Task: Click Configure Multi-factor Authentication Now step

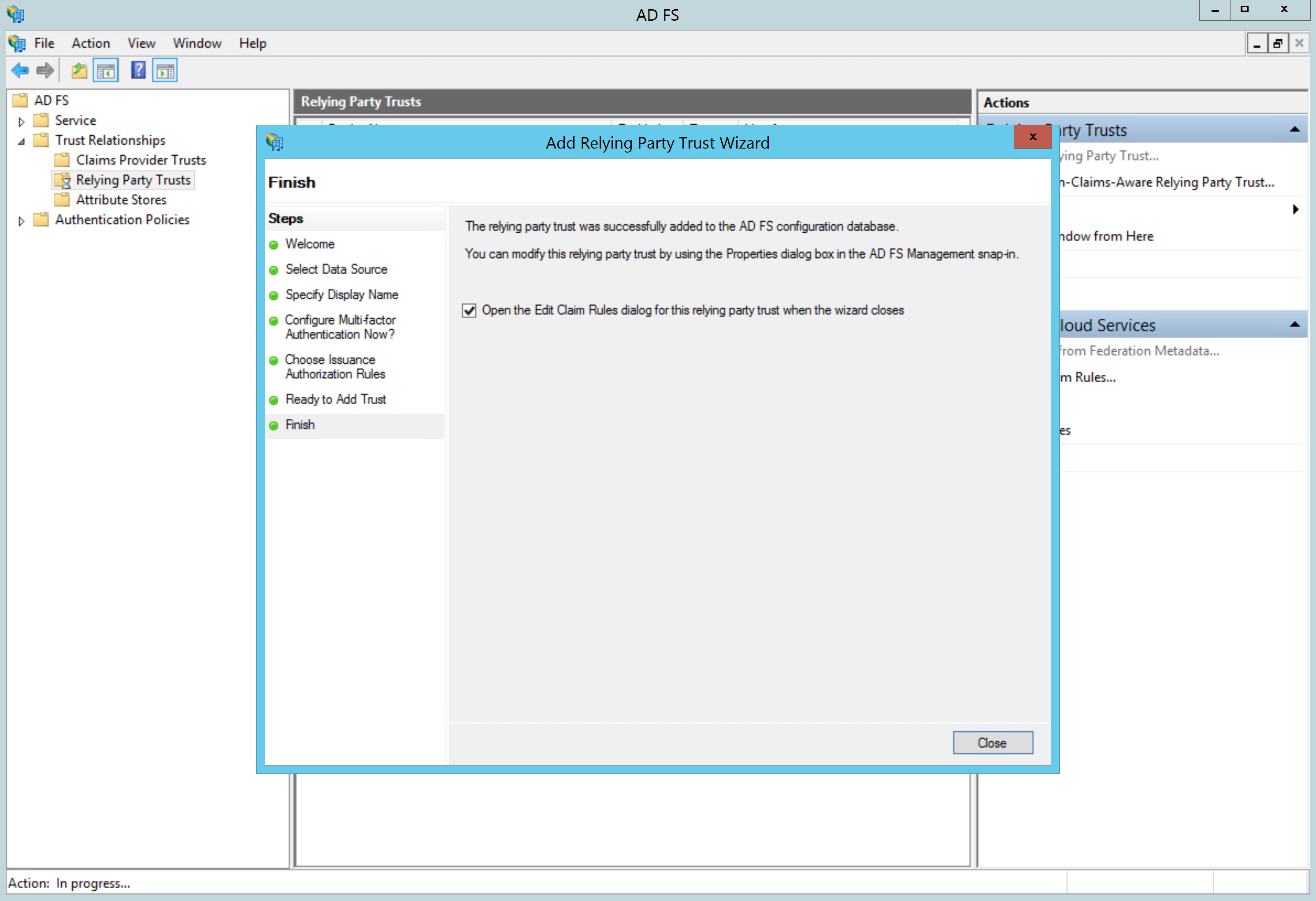Action: coord(340,327)
